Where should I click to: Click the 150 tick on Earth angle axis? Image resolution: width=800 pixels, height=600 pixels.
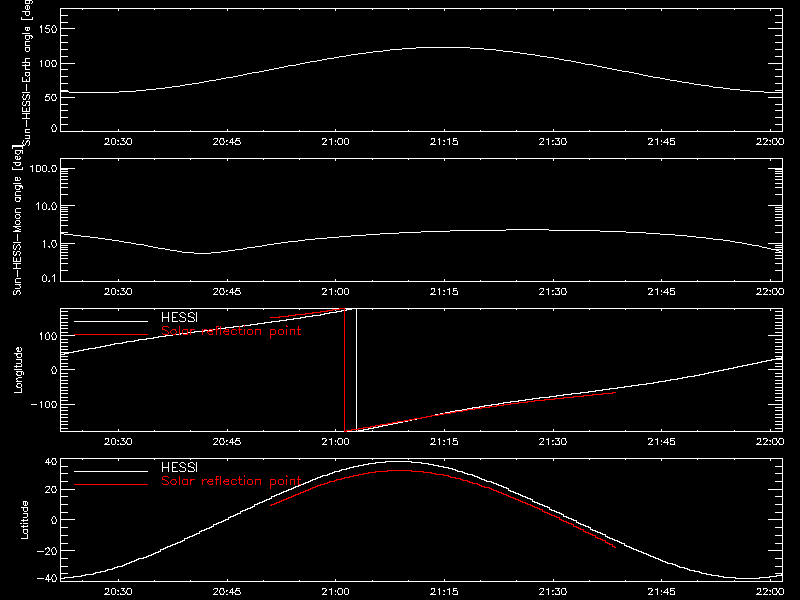click(x=47, y=29)
